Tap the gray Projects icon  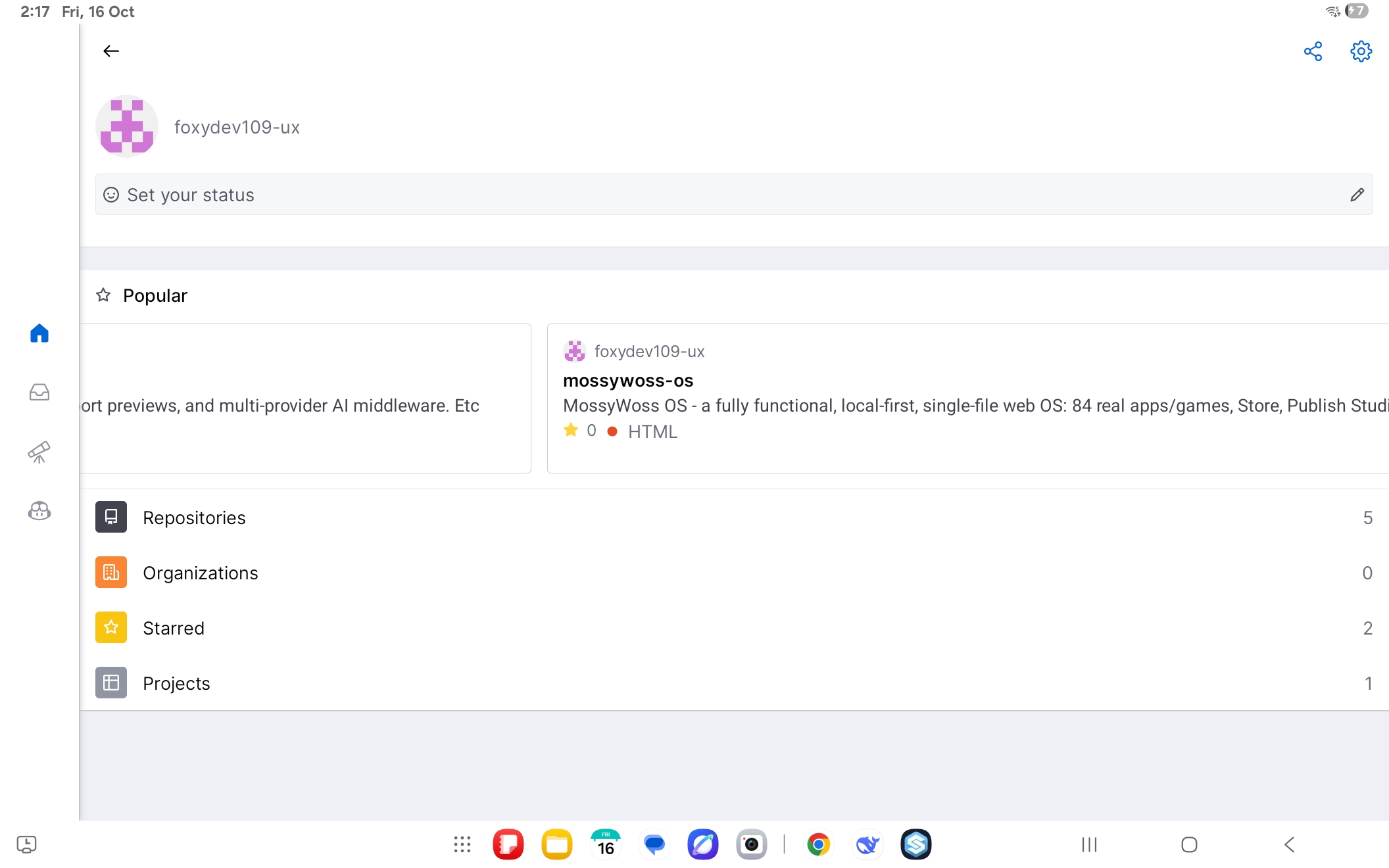[111, 683]
